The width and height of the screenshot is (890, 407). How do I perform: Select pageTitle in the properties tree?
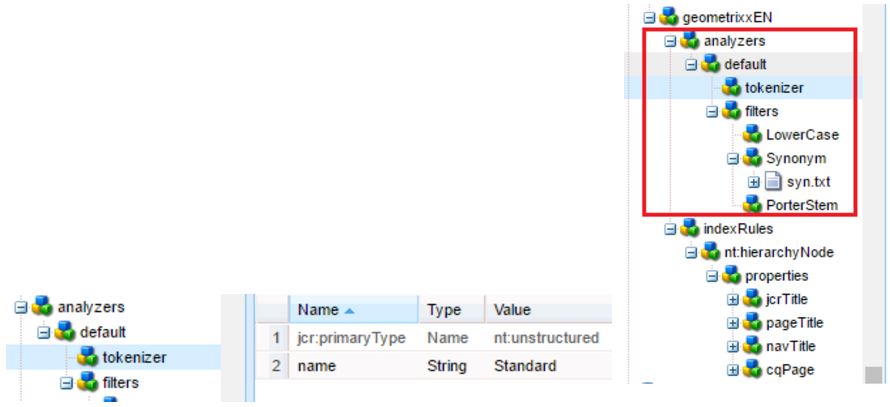(x=795, y=323)
